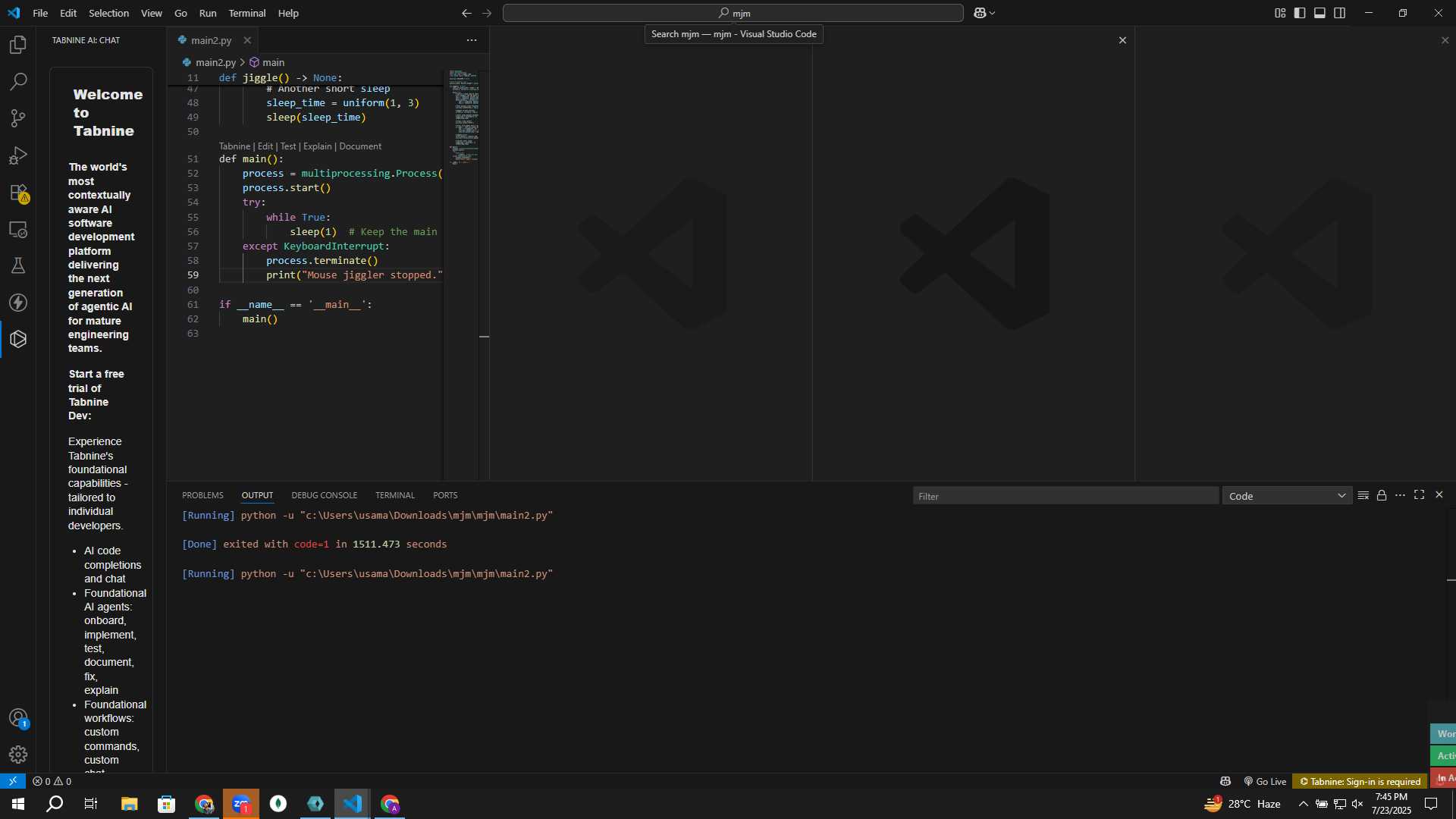Image resolution: width=1456 pixels, height=819 pixels.
Task: Open the Accounts menu in activity bar
Action: pos(18,717)
